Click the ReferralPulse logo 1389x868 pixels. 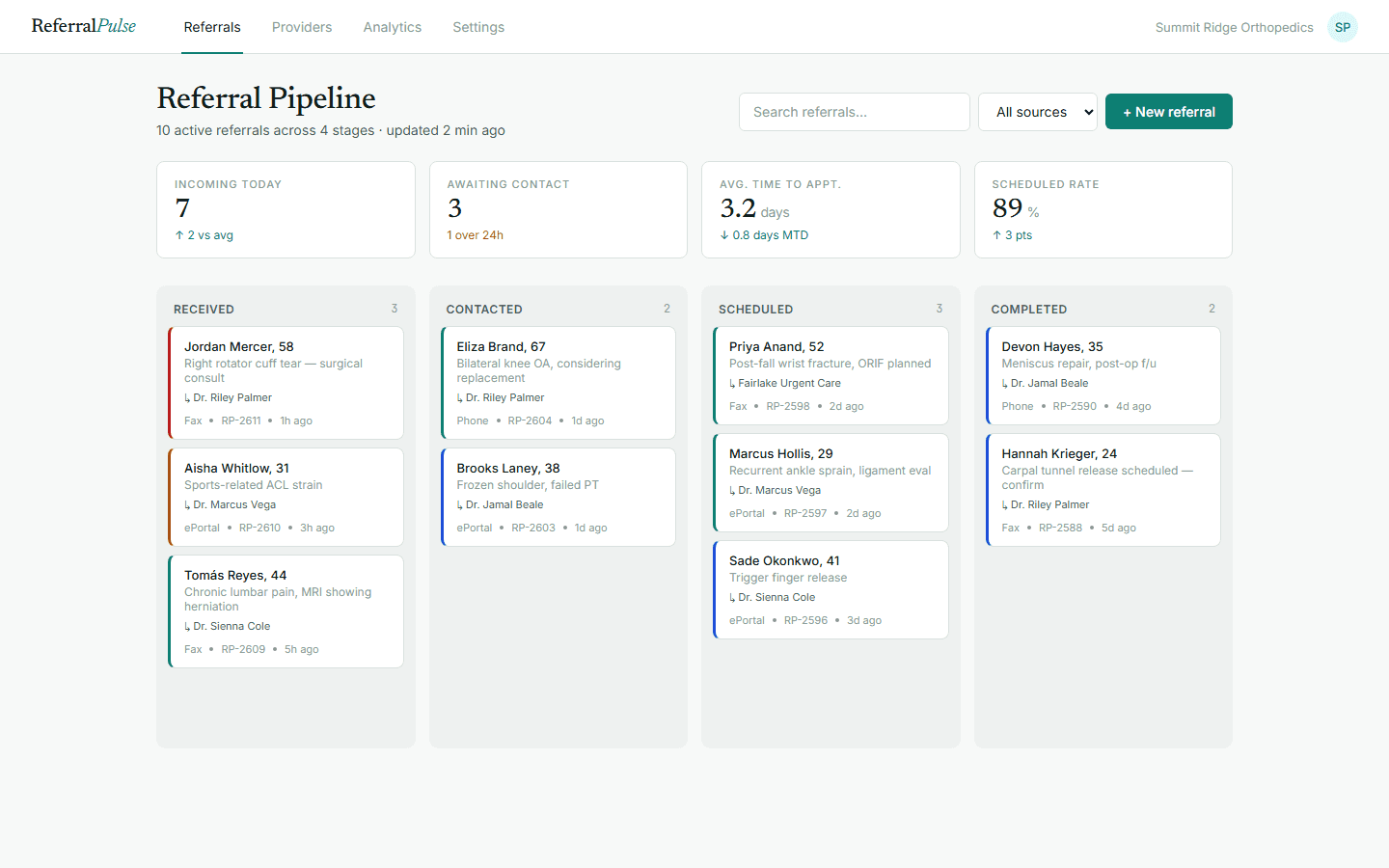coord(84,26)
